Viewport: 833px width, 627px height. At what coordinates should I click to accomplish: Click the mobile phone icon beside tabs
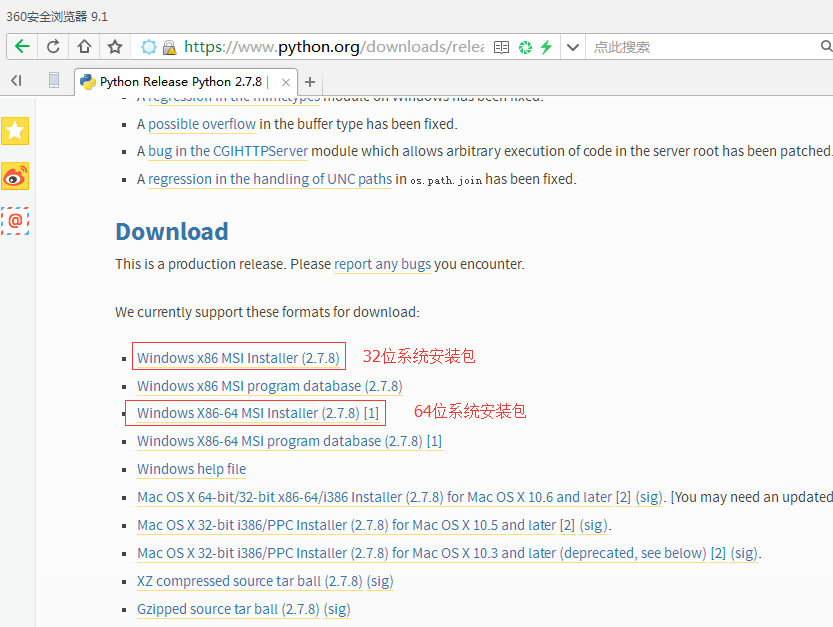click(54, 80)
